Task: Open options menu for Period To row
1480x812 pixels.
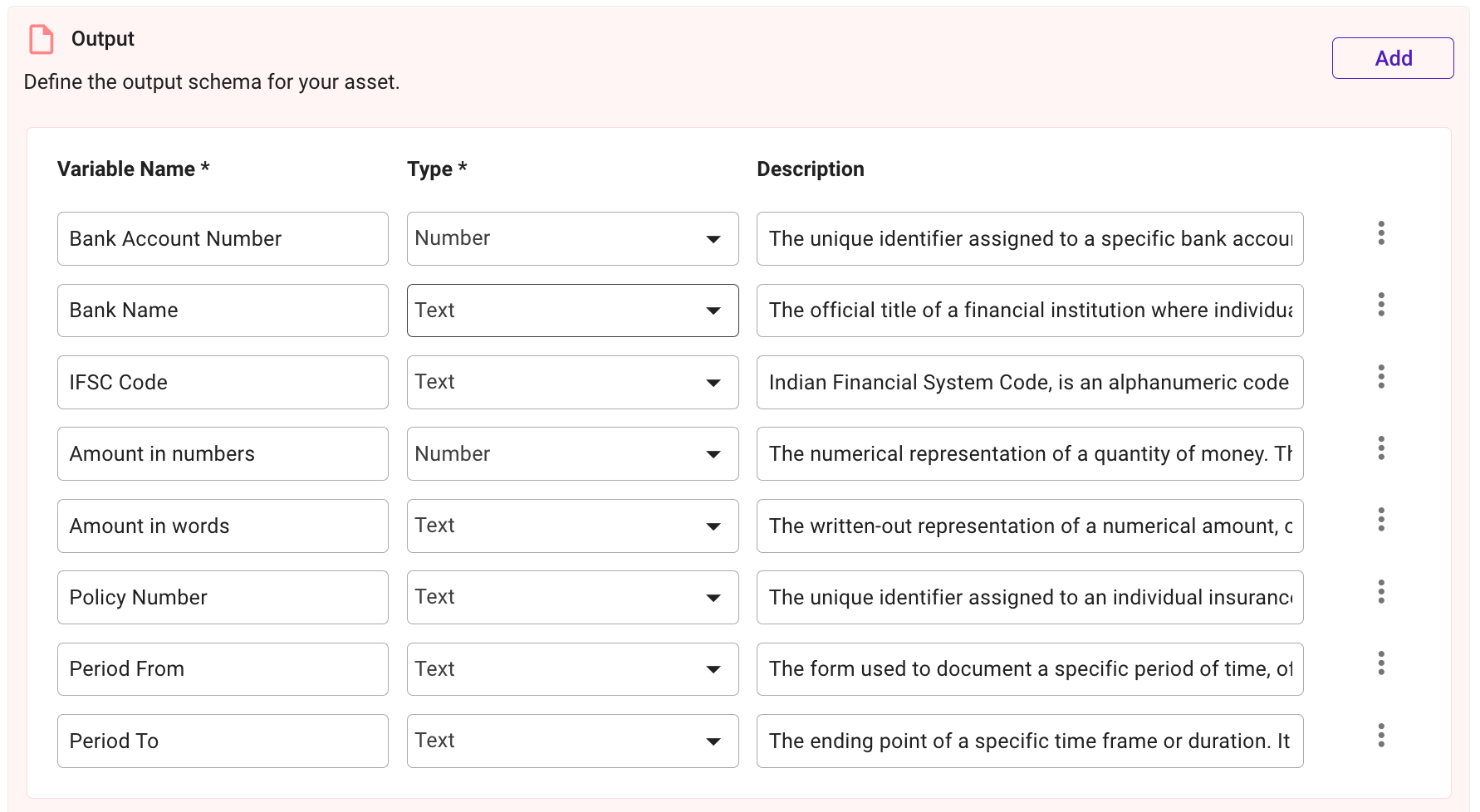Action: (x=1381, y=736)
